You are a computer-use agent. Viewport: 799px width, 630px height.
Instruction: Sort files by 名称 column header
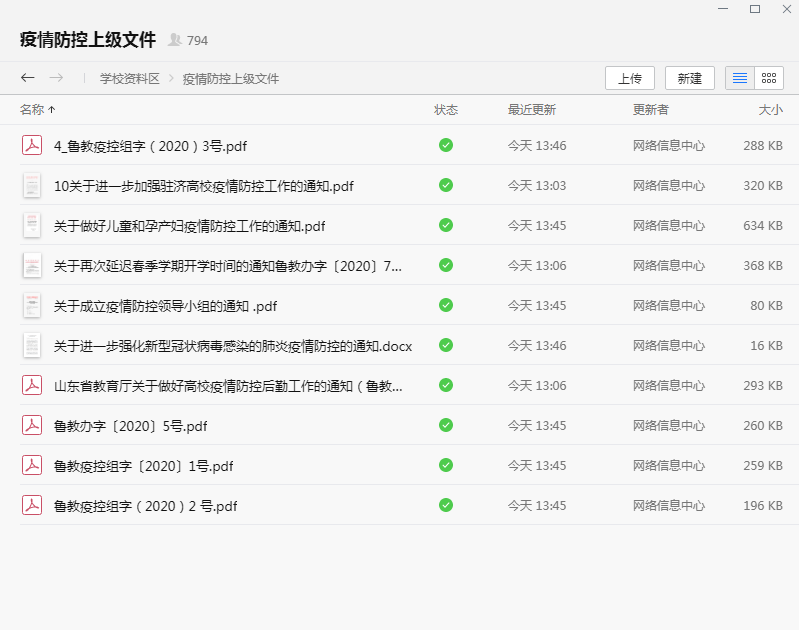pos(32,109)
